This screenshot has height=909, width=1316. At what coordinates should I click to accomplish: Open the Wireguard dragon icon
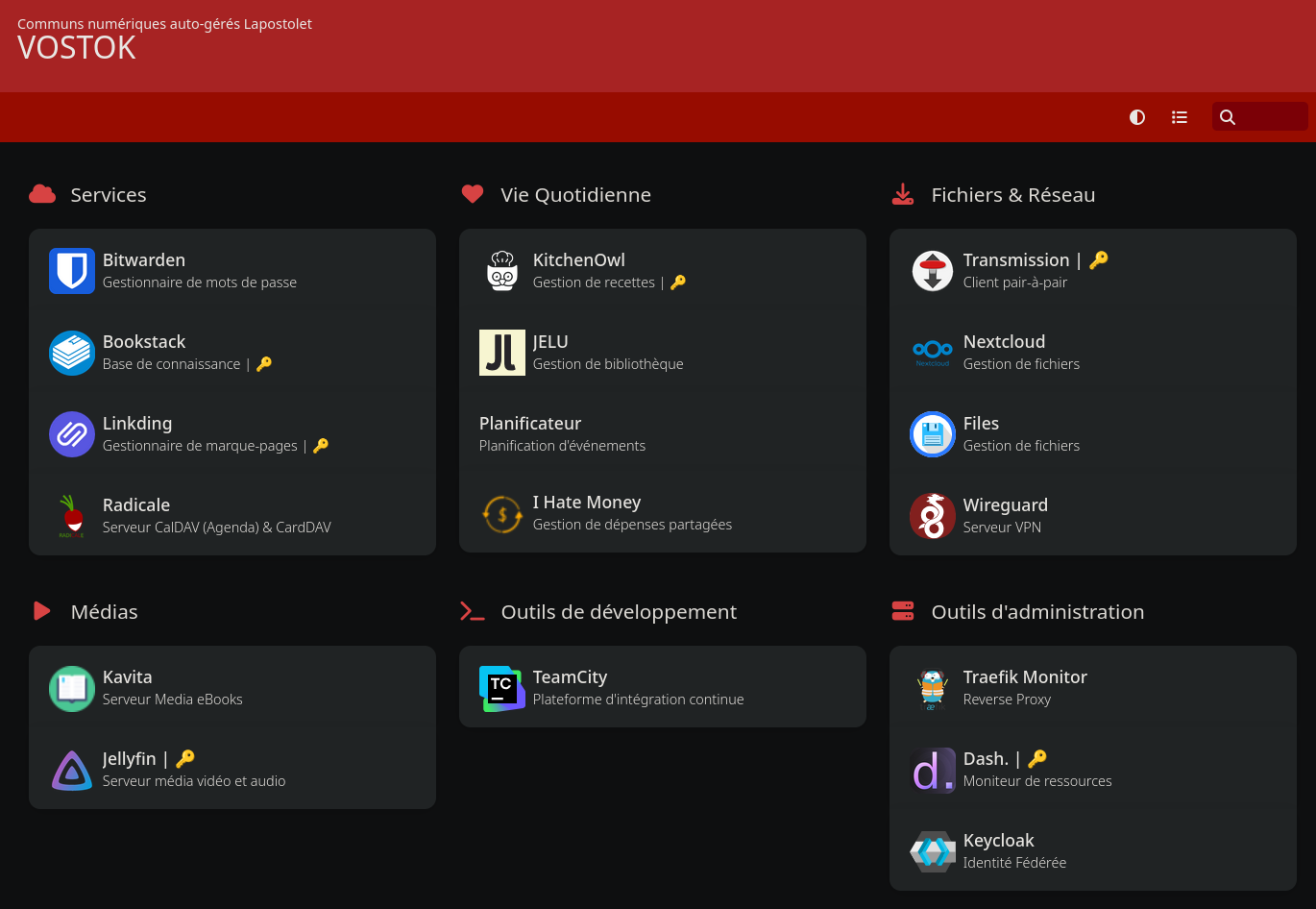pyautogui.click(x=933, y=516)
